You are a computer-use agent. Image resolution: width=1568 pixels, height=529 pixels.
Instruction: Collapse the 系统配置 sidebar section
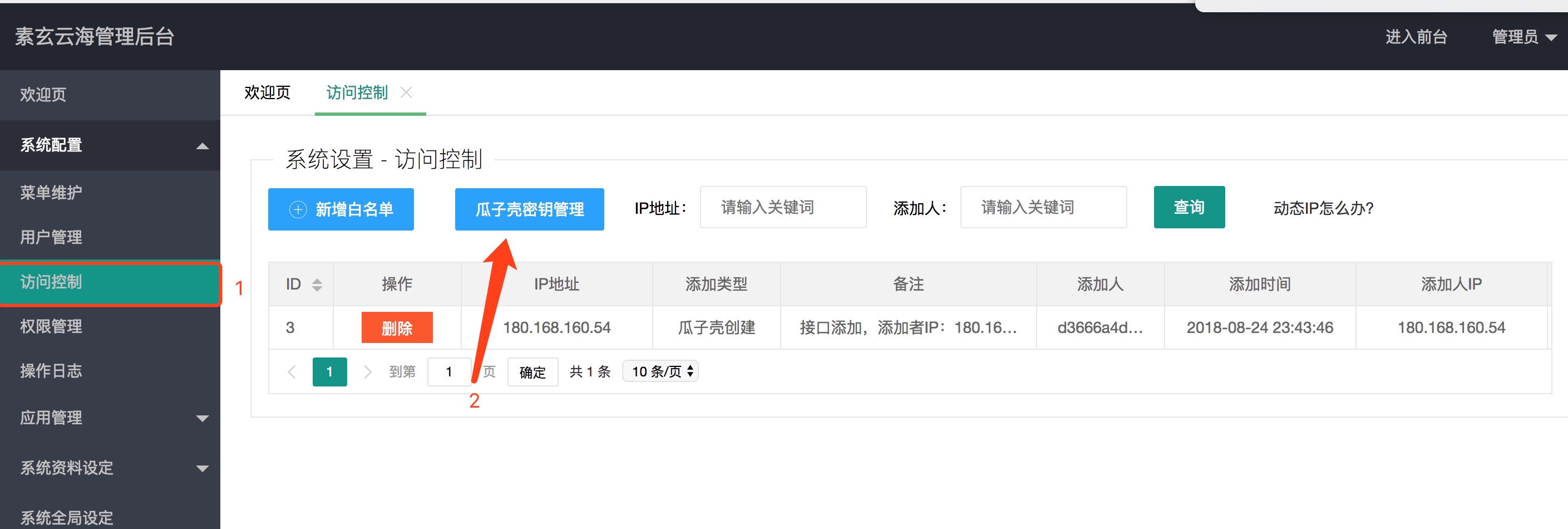(x=202, y=146)
